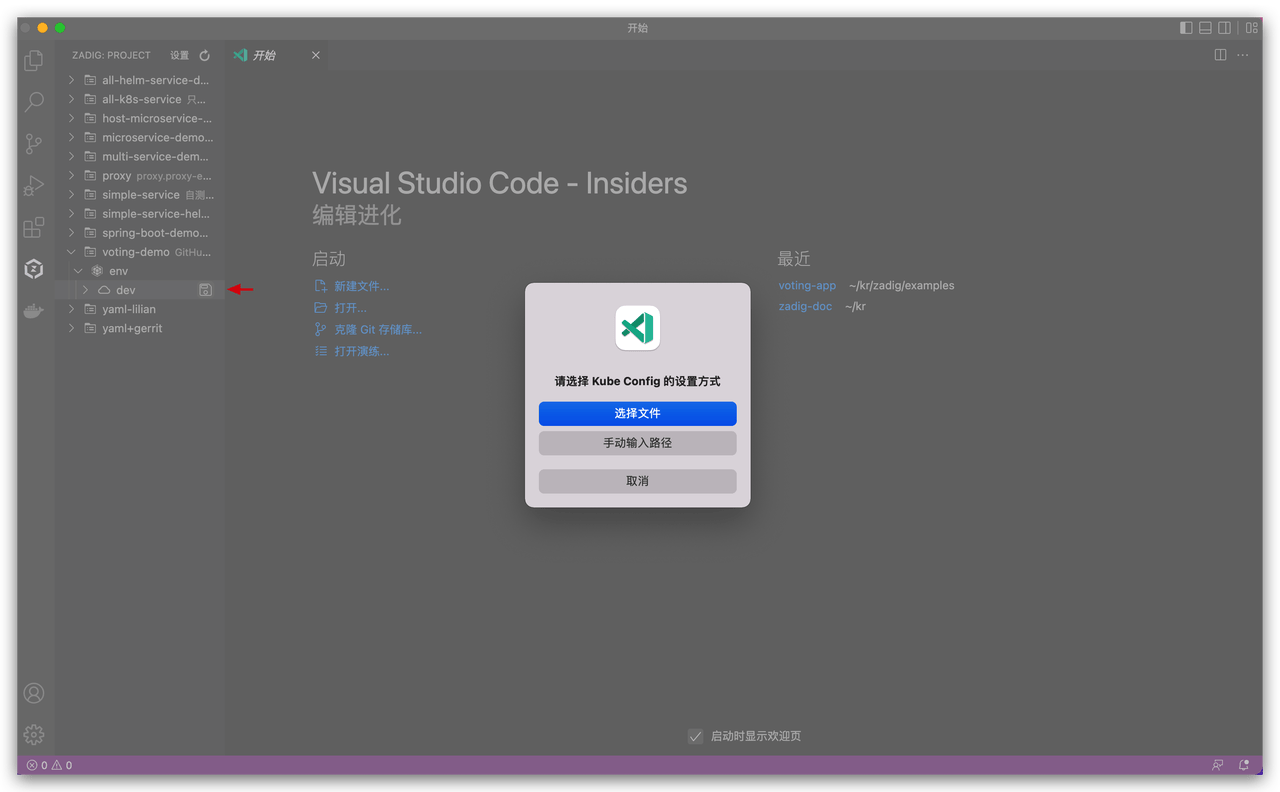Toggle the 启动时显示欢迎页 checkbox

[x=695, y=736]
